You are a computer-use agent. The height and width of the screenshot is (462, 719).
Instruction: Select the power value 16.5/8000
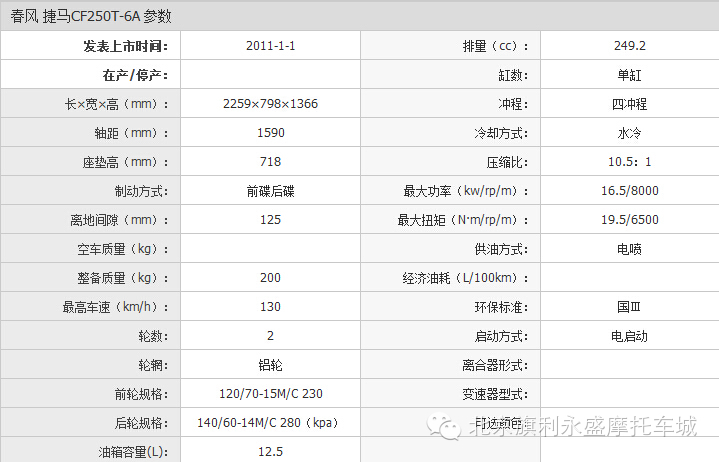pyautogui.click(x=630, y=191)
